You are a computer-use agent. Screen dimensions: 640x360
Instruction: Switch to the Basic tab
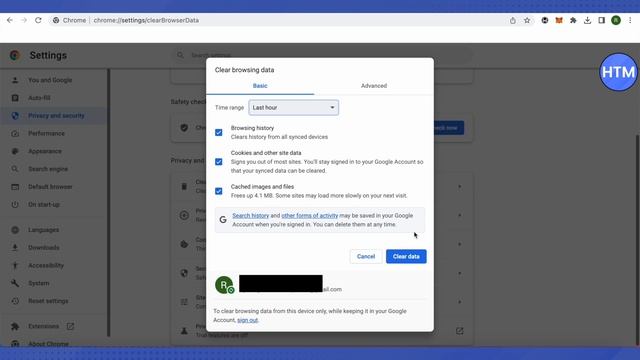tap(260, 86)
